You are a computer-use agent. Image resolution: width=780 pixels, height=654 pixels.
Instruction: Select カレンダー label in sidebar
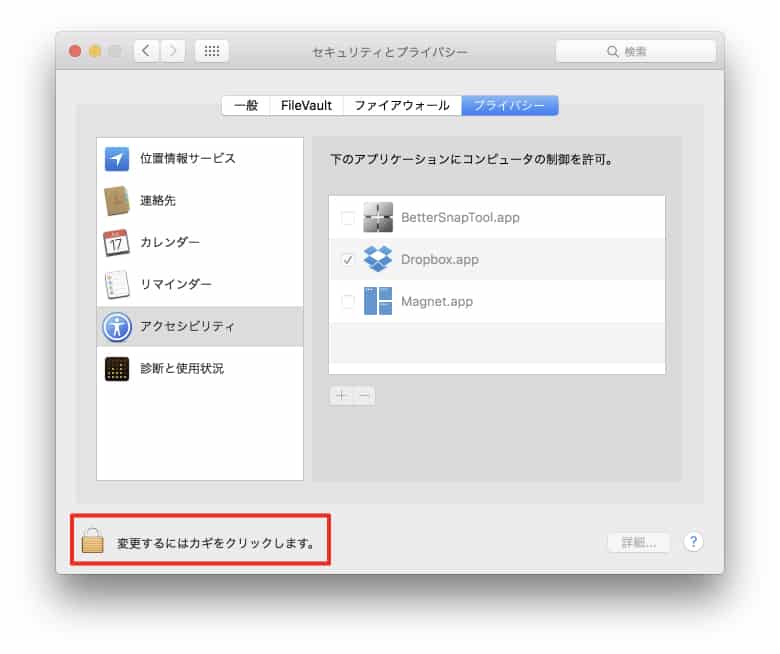170,243
